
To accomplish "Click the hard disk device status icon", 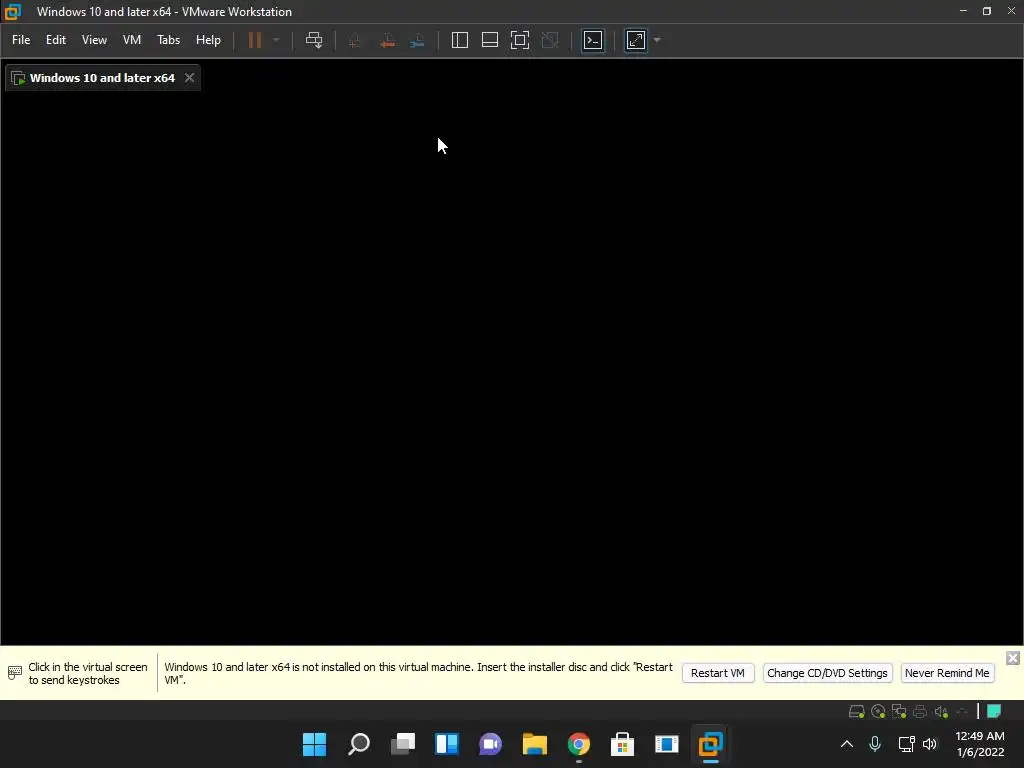I will click(856, 711).
